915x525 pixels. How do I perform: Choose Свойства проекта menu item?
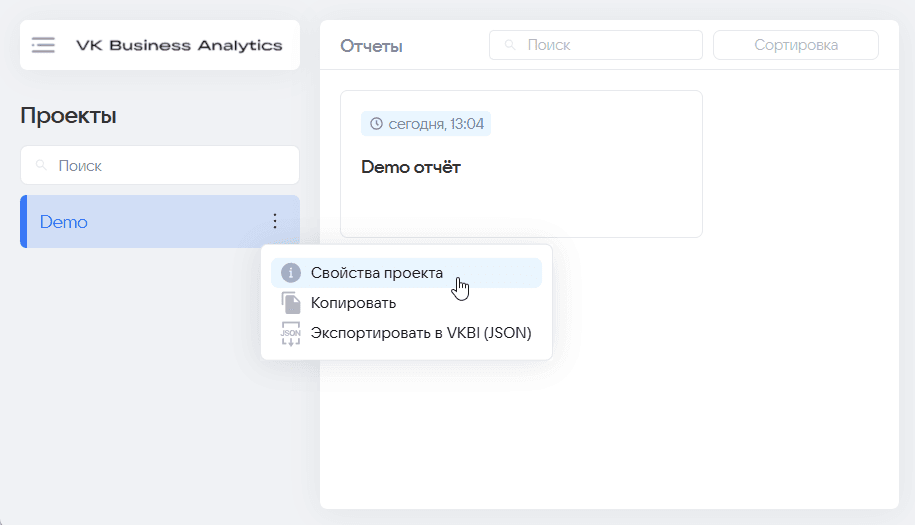(406, 273)
